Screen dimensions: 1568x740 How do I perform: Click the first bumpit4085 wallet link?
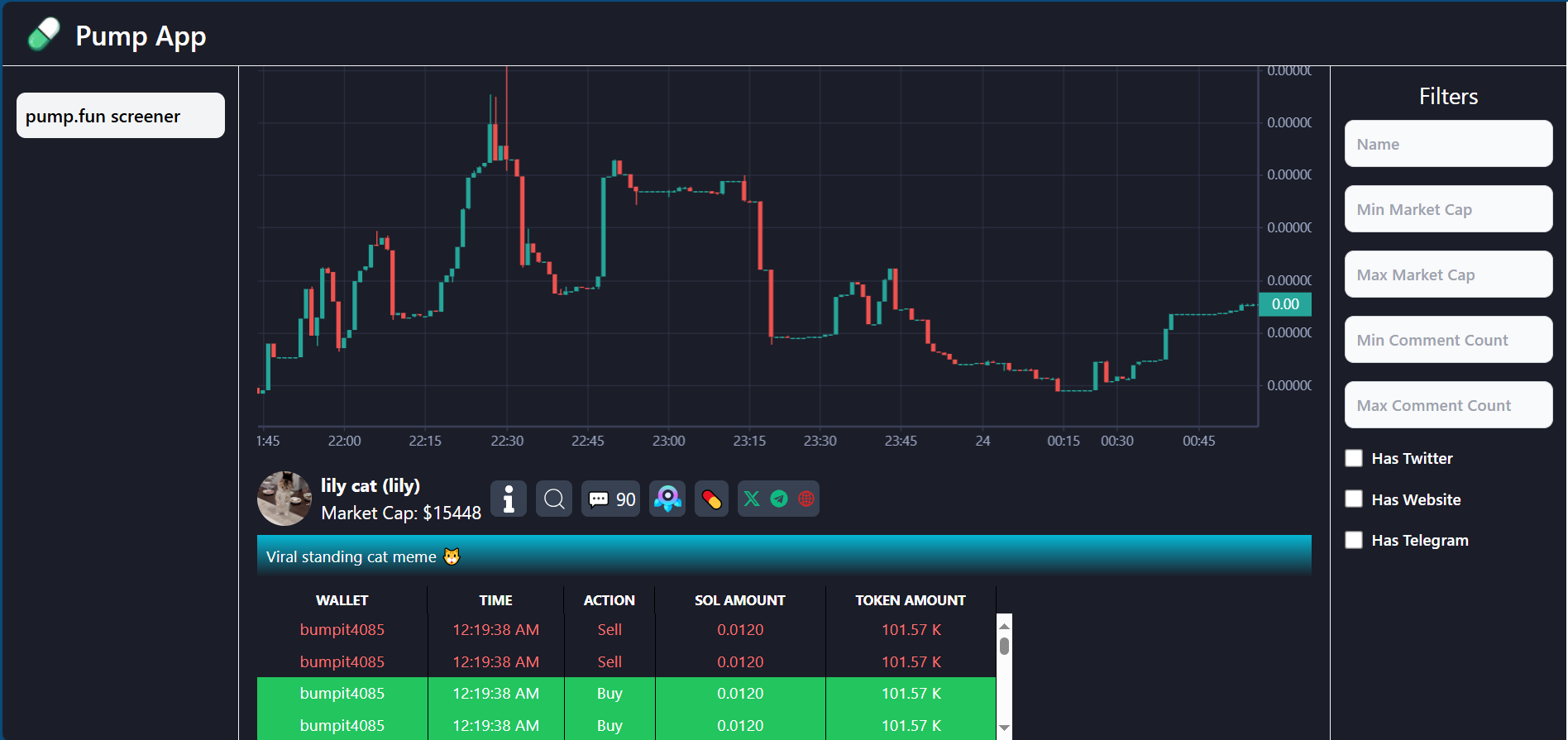click(342, 630)
